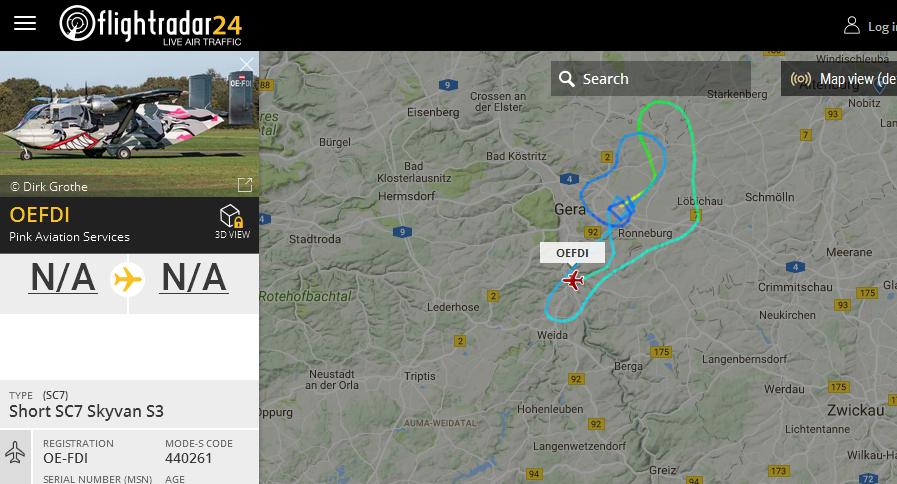897x484 pixels.
Task: Click the destination airport N/A link
Action: pos(194,278)
